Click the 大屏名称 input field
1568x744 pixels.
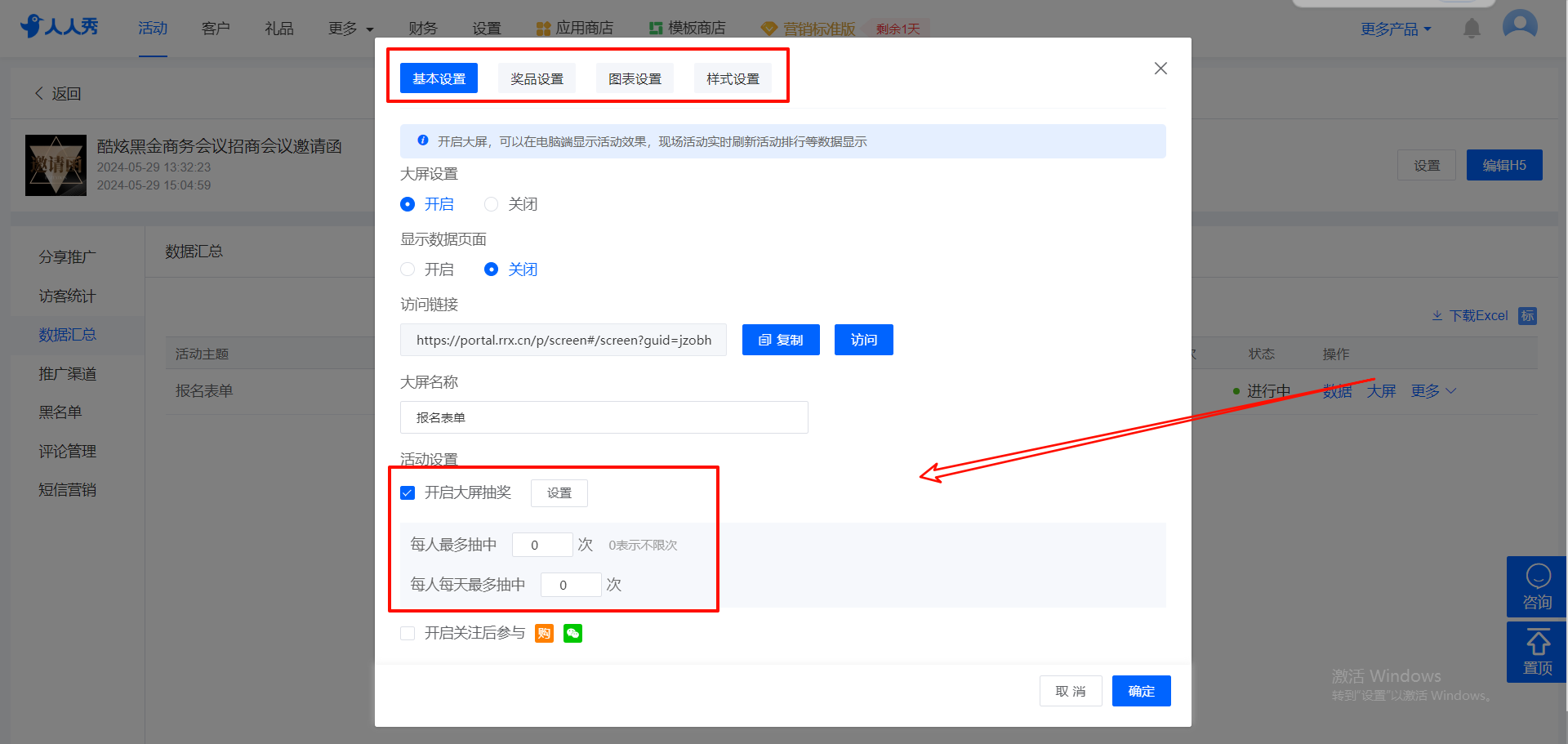[x=604, y=417]
